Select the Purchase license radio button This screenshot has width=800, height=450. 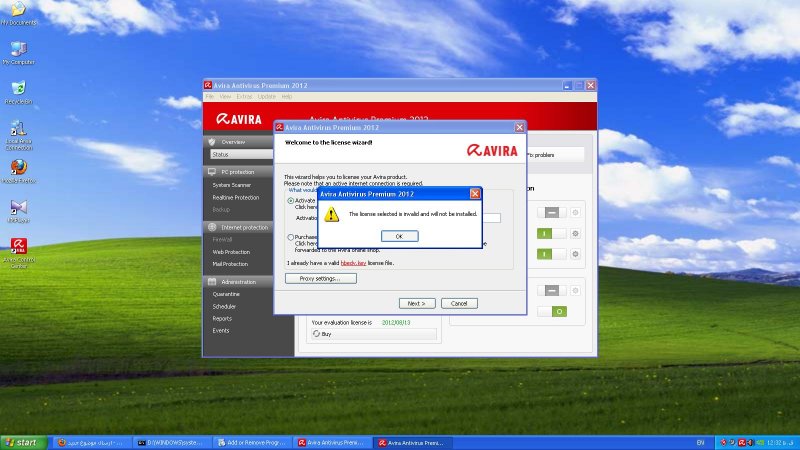290,237
